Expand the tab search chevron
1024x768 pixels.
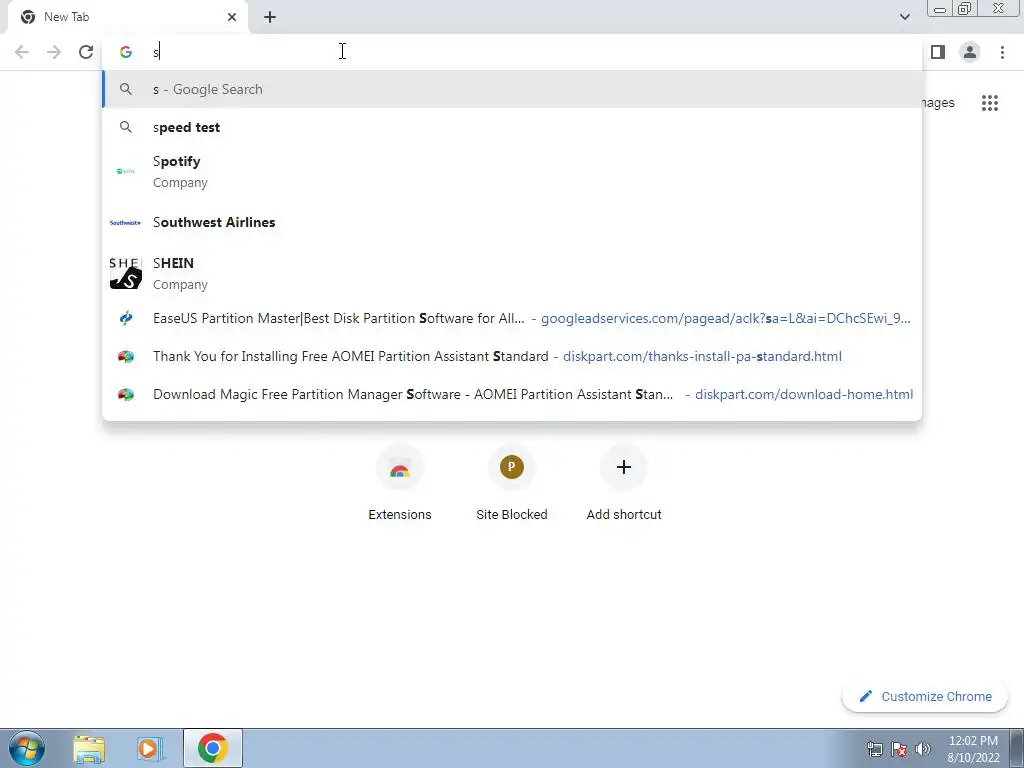904,17
